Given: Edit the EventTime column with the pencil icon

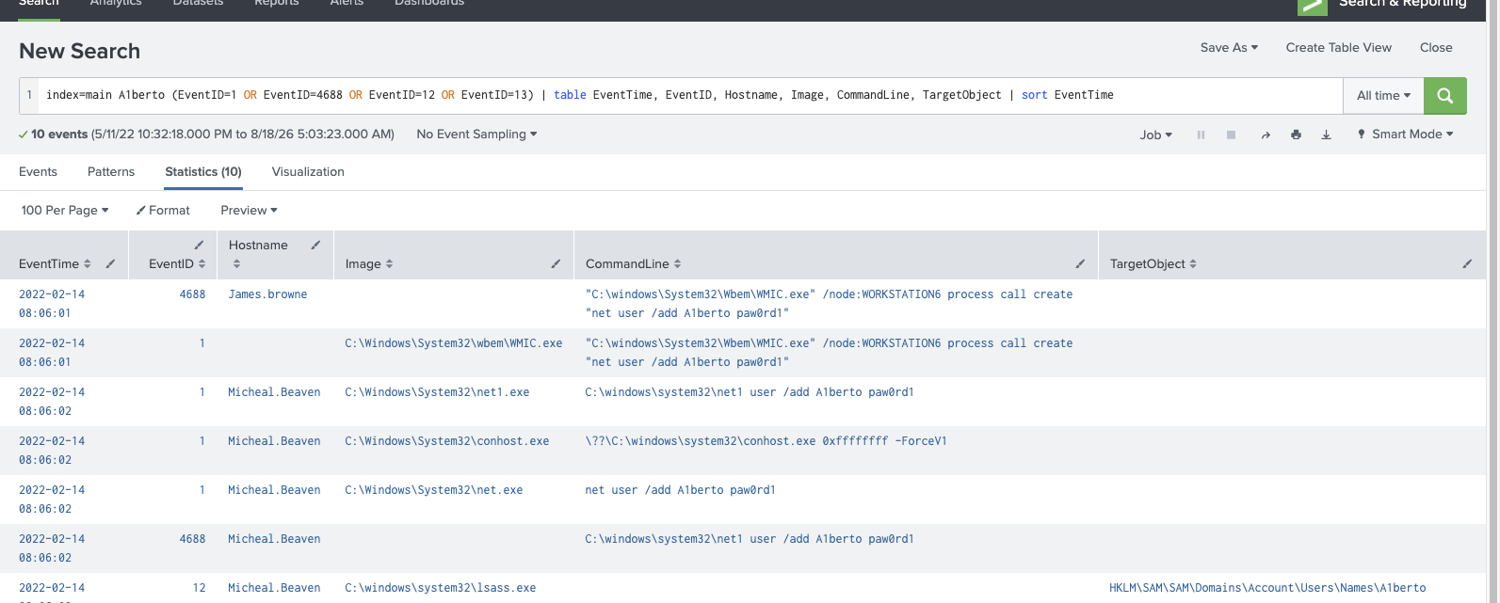Looking at the screenshot, I should click(111, 264).
